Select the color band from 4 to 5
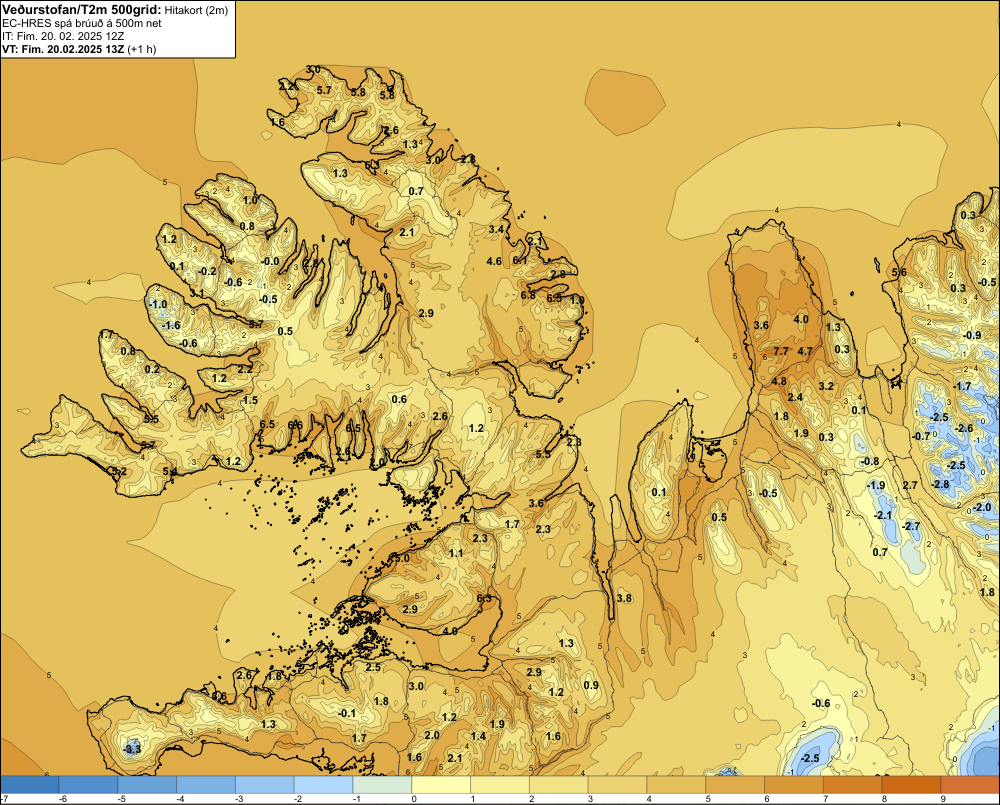Image resolution: width=1000 pixels, height=805 pixels. (676, 785)
